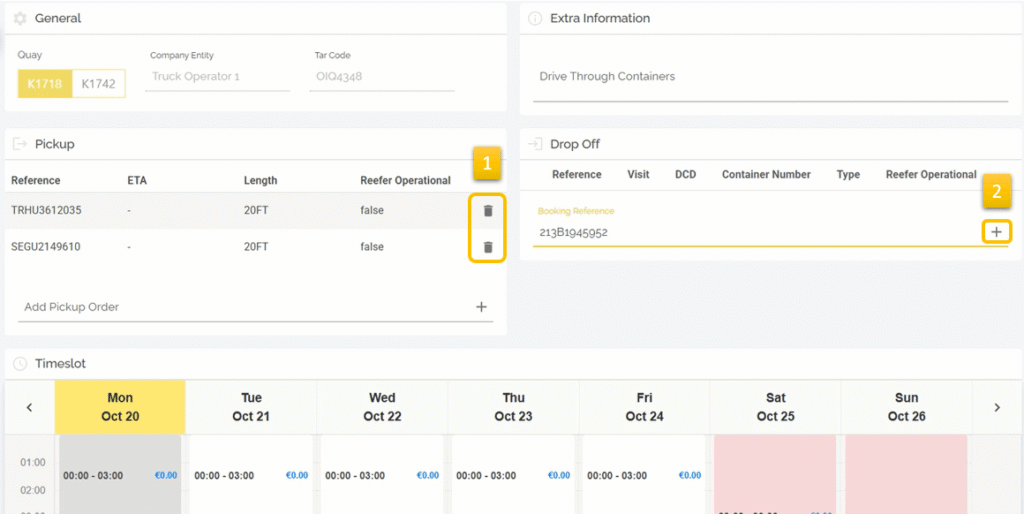Click the Extra Information info icon
Image resolution: width=1024 pixels, height=514 pixels.
coord(535,18)
